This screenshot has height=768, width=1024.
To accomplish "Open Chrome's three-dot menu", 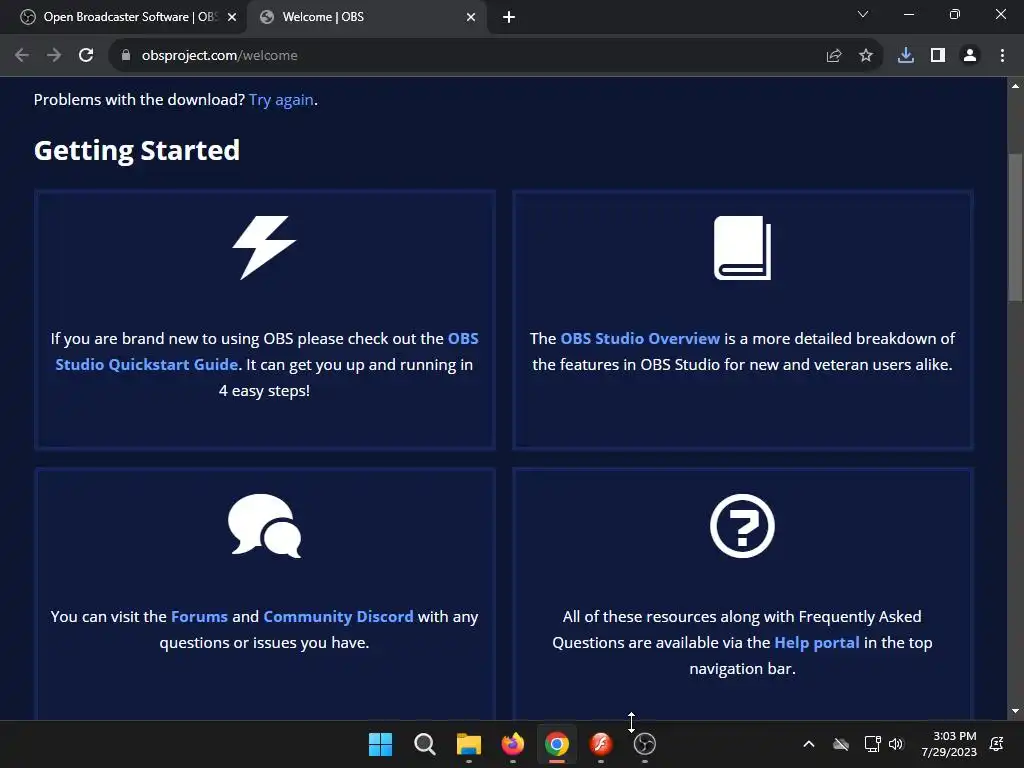I will coord(1002,56).
